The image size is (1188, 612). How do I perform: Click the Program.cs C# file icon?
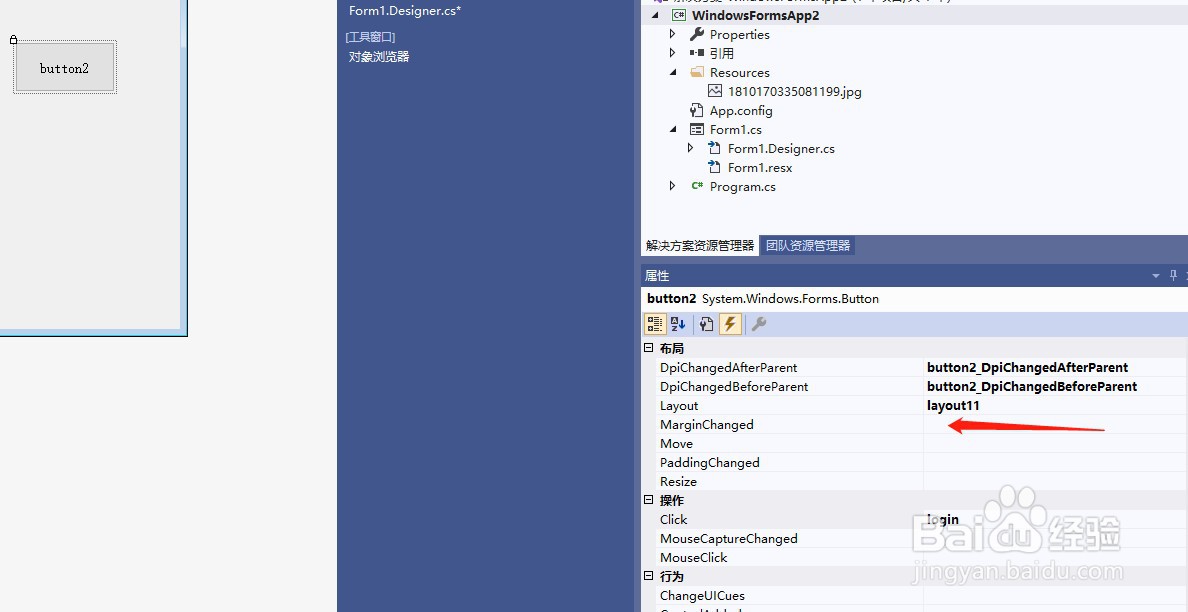[x=697, y=186]
